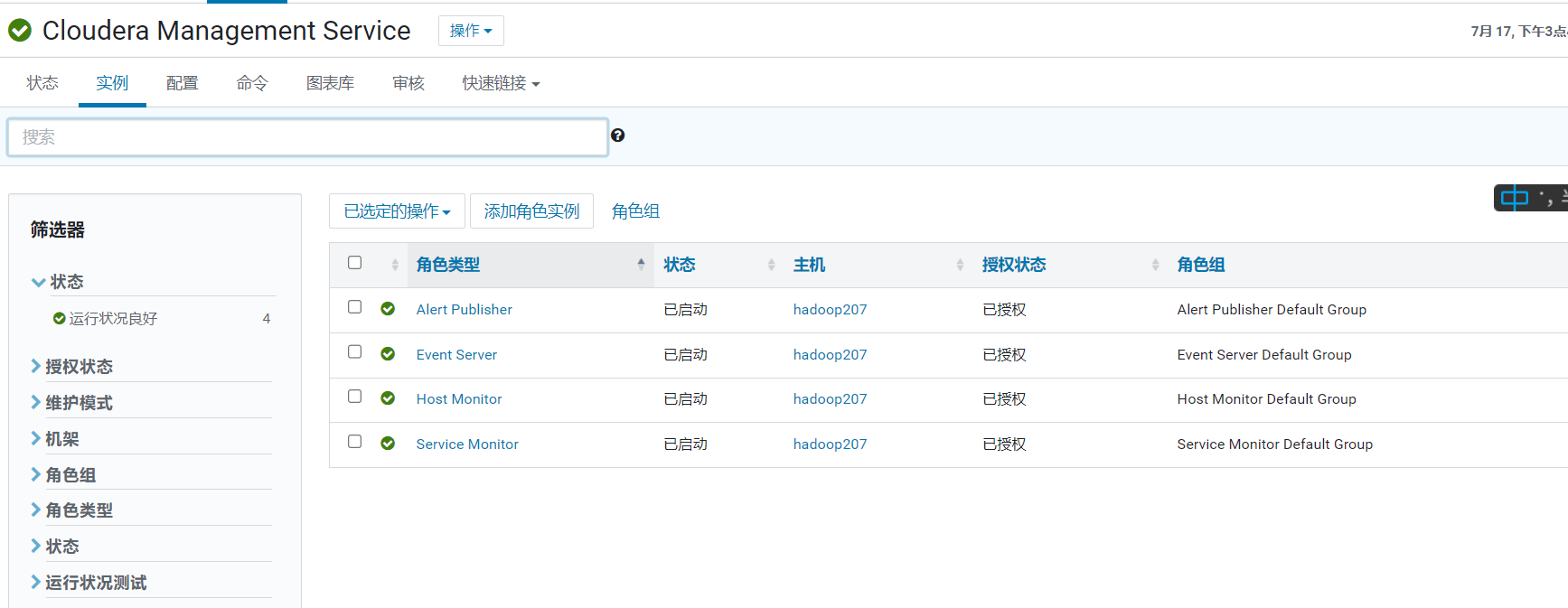
Task: Expand the 维护模式 filter
Action: [x=72, y=402]
